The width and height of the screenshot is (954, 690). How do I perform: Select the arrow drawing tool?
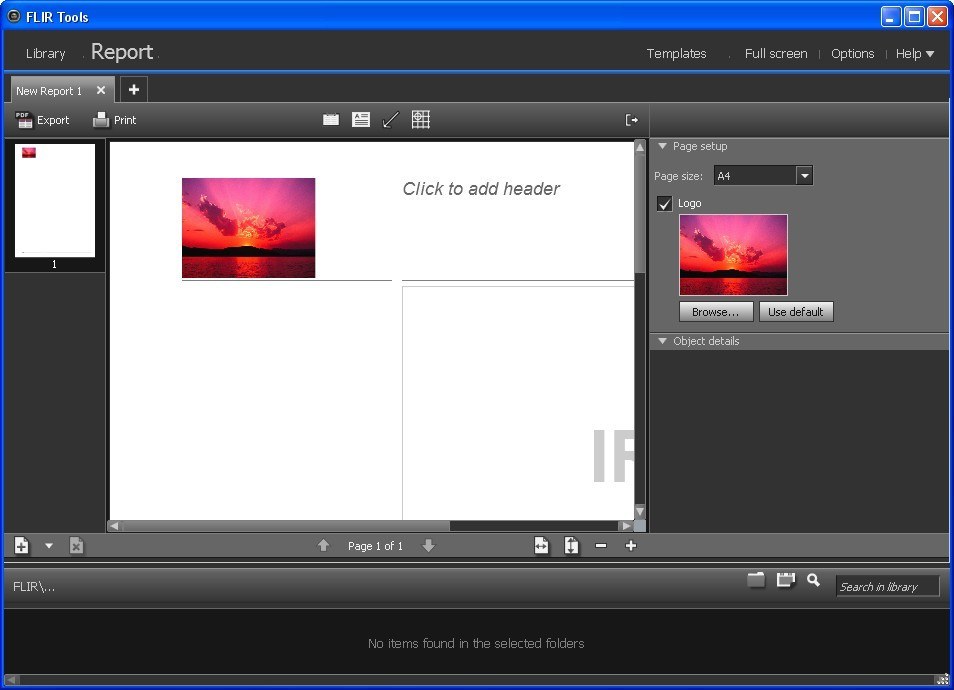coord(391,119)
